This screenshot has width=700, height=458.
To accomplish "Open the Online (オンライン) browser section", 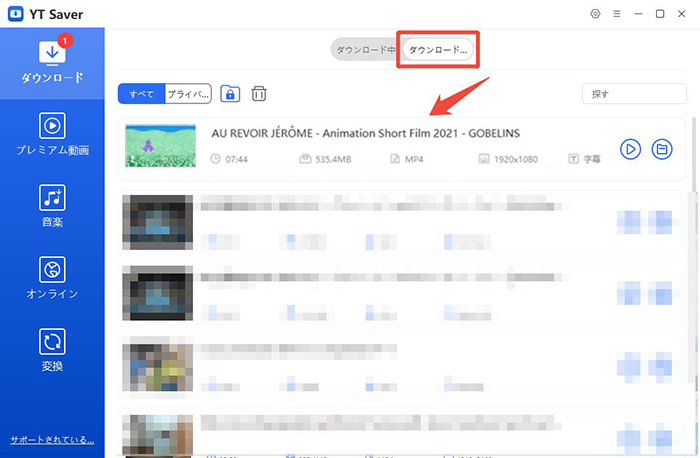I will tap(52, 277).
